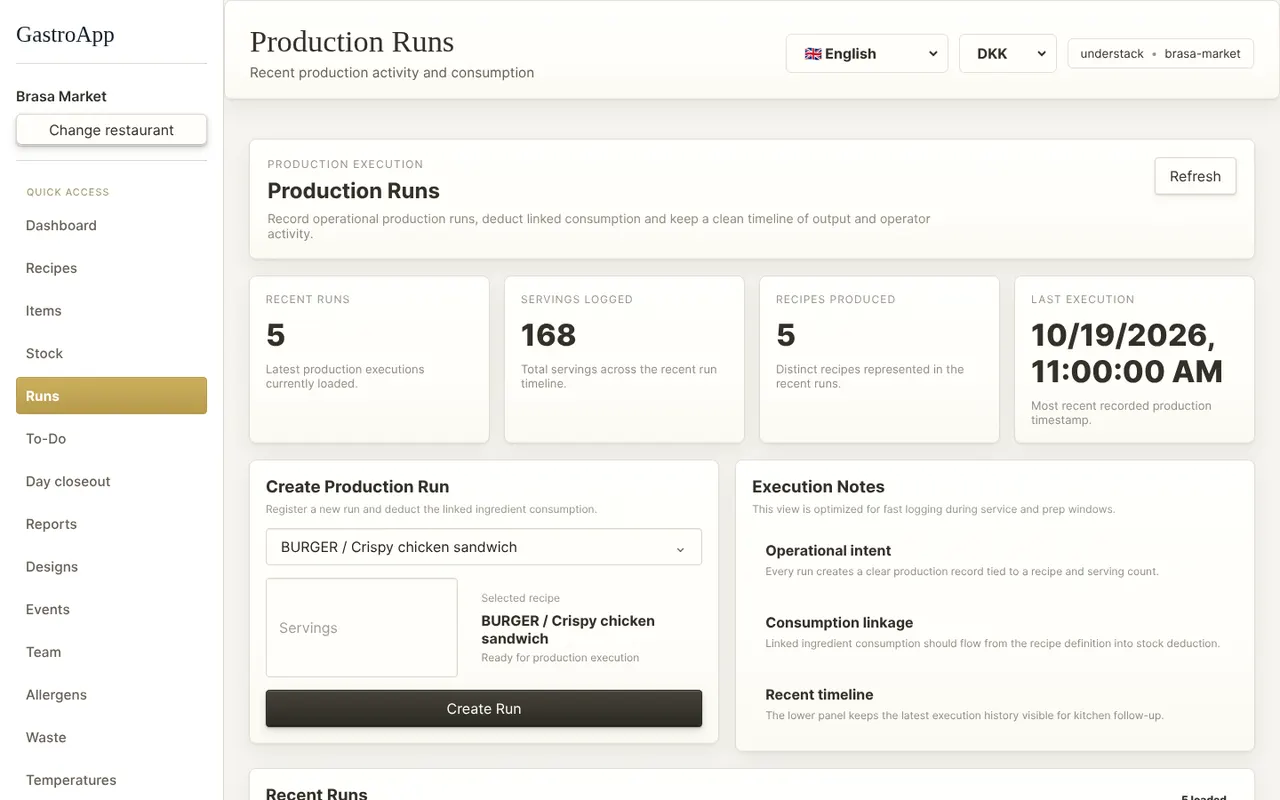
Task: Click the Brasa Market restaurant name
Action: (61, 97)
